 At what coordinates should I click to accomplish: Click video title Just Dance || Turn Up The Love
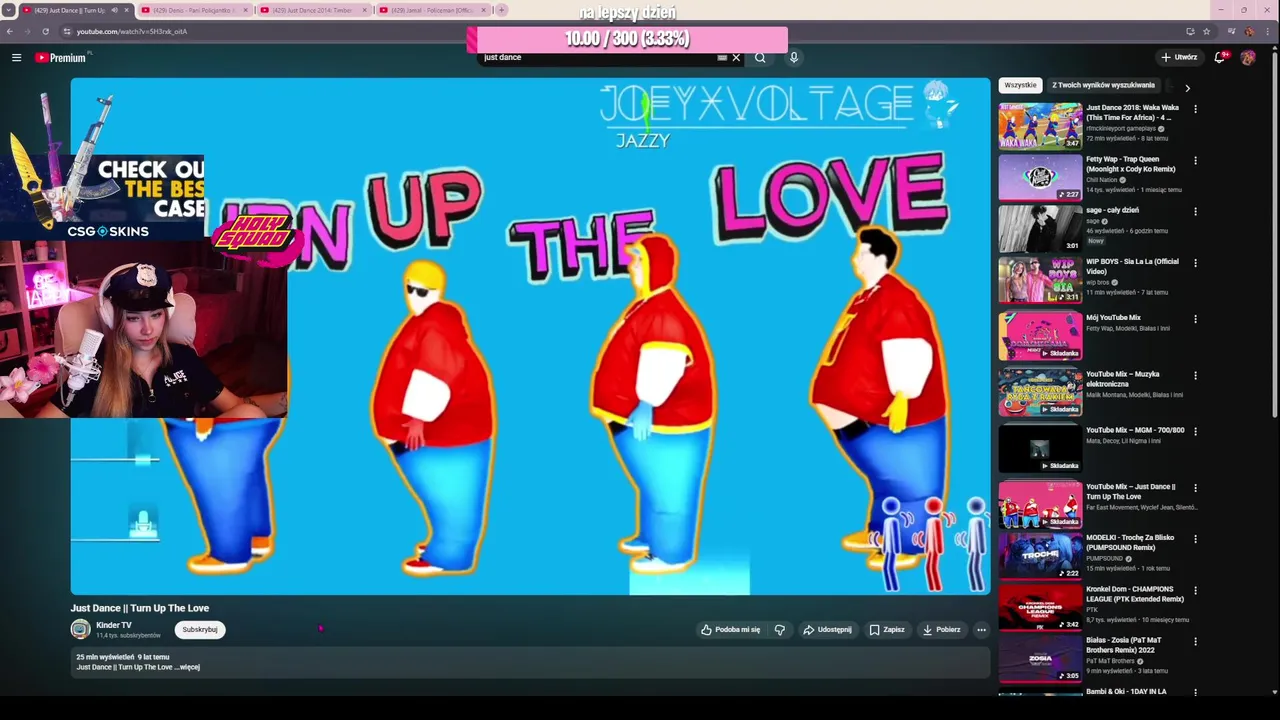[139, 608]
